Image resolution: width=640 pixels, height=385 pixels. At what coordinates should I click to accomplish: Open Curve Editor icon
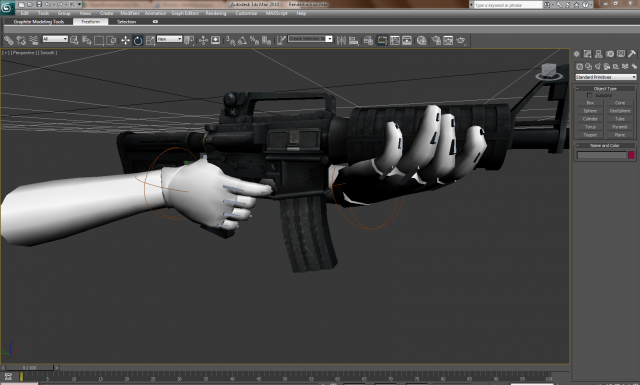click(x=395, y=40)
